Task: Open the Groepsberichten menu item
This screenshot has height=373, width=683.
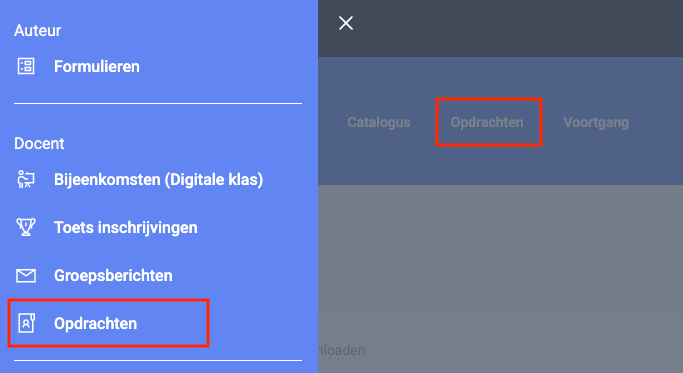Action: (113, 275)
